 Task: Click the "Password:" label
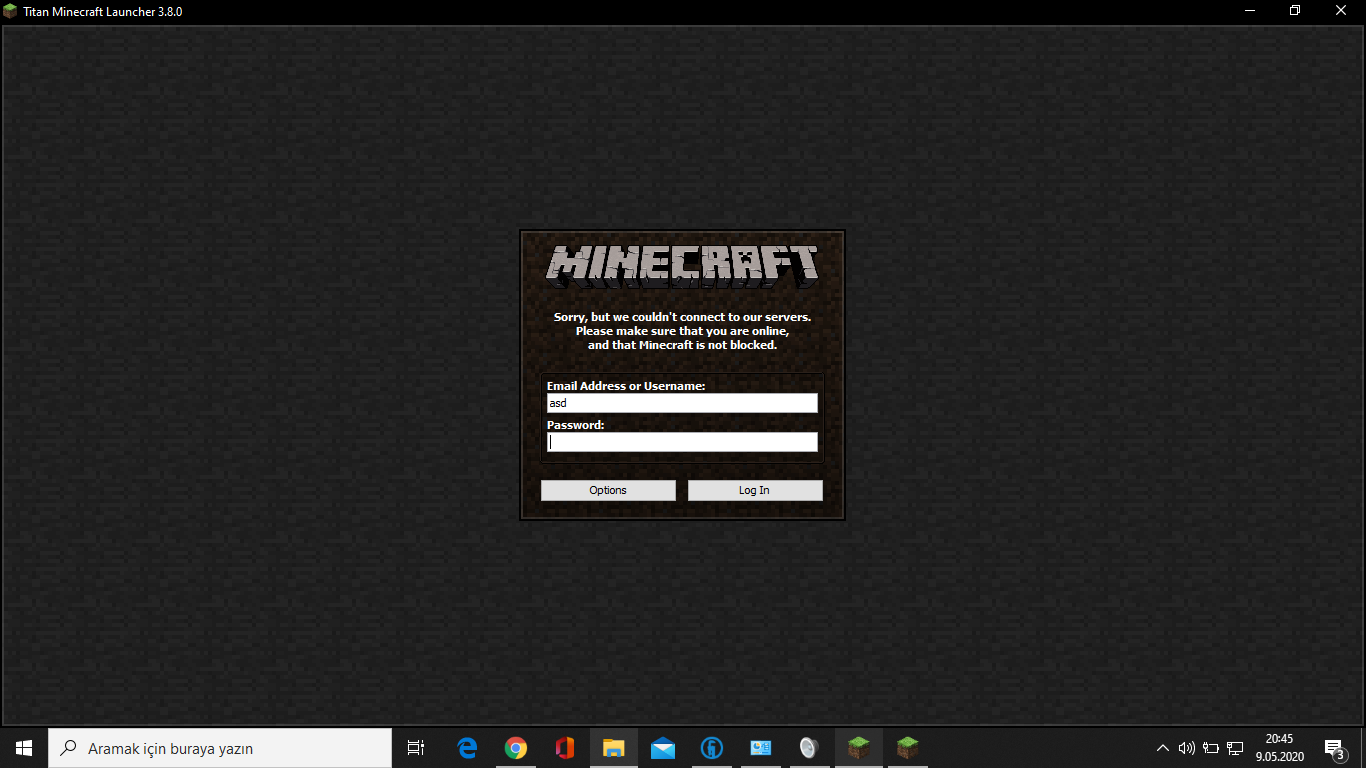point(576,425)
